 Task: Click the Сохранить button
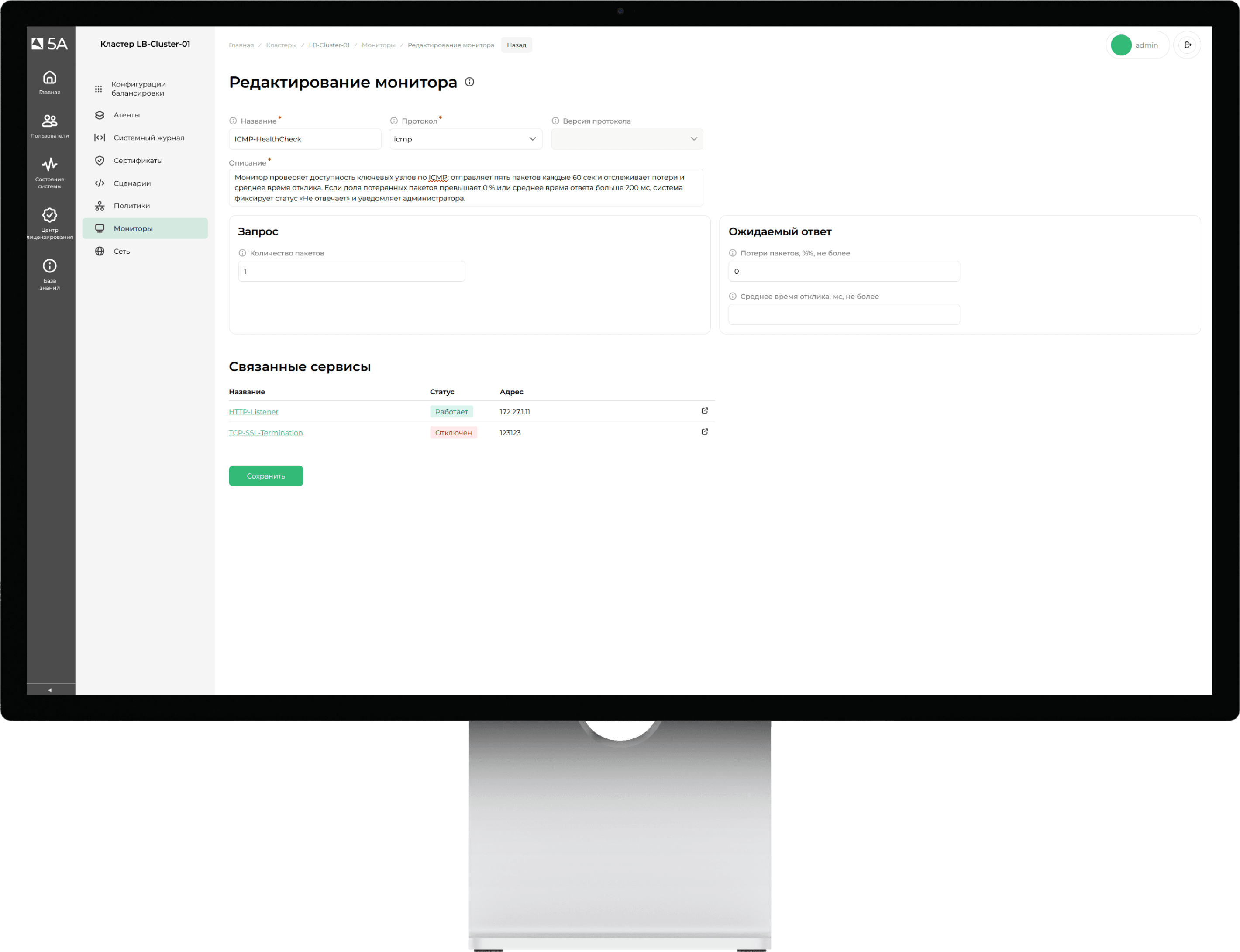click(x=265, y=476)
